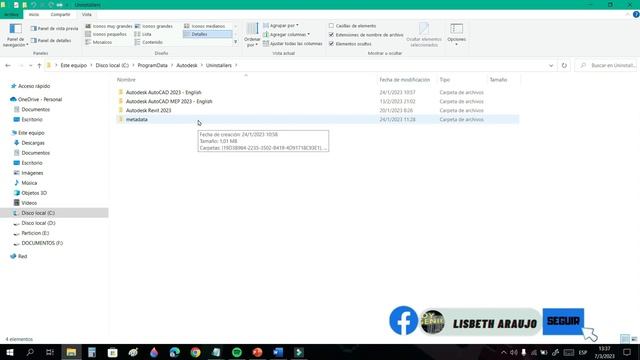This screenshot has width=640, height=360.
Task: Open address bar history dropdown
Action: [x=551, y=65]
